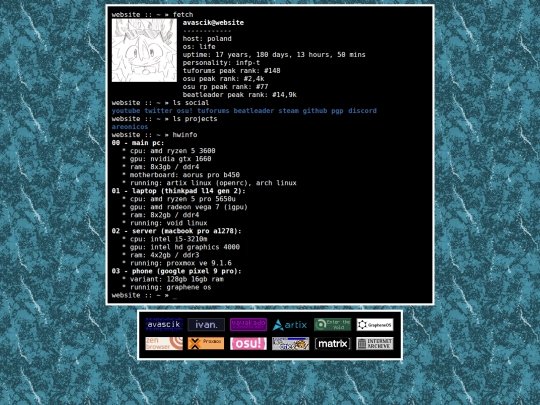Open the Internet Archive badge
The height and width of the screenshot is (405, 540).
375,343
